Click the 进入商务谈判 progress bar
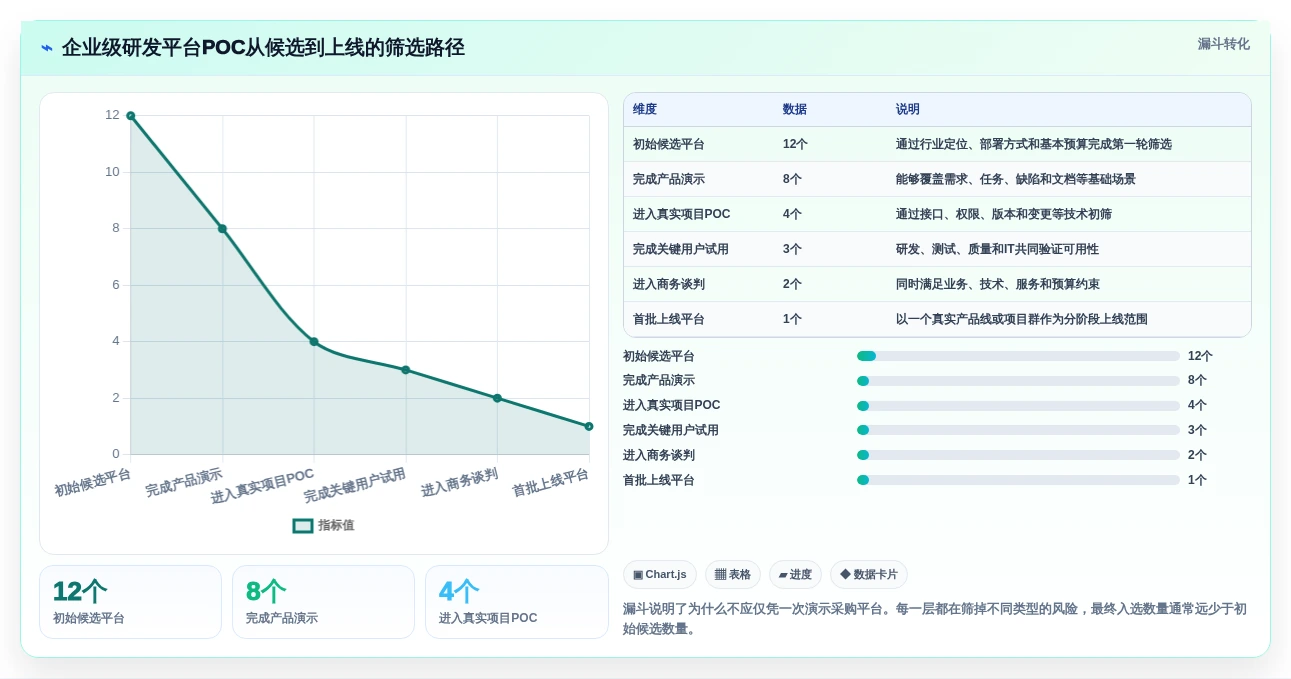The image size is (1291, 679). click(x=1018, y=455)
